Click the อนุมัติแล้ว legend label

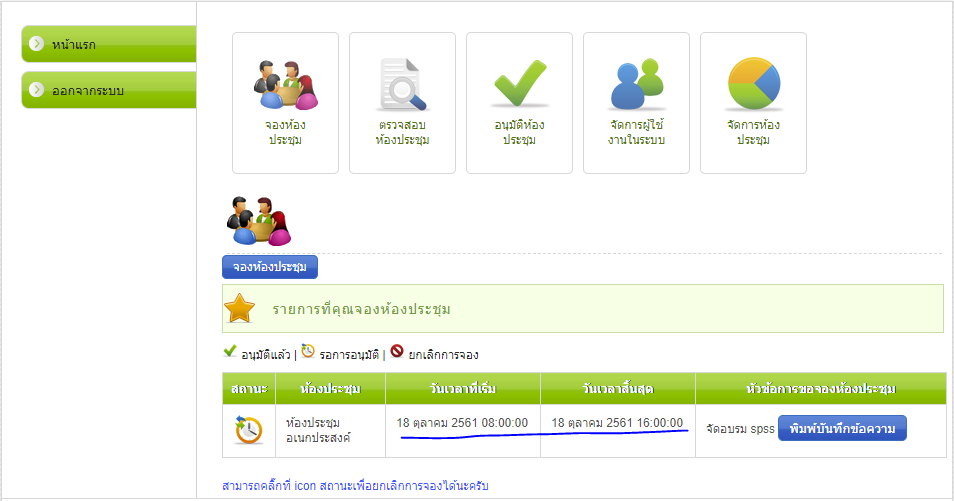pyautogui.click(x=266, y=354)
